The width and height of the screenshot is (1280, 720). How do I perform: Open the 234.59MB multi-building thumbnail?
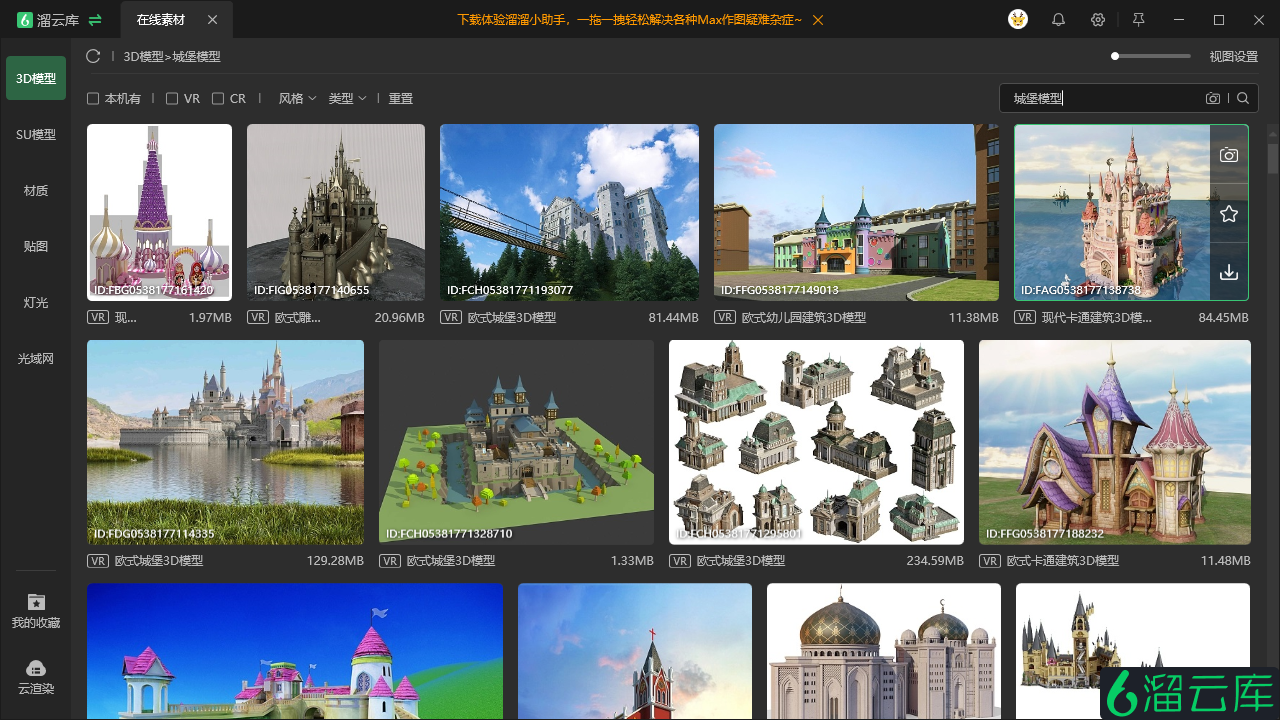click(816, 442)
